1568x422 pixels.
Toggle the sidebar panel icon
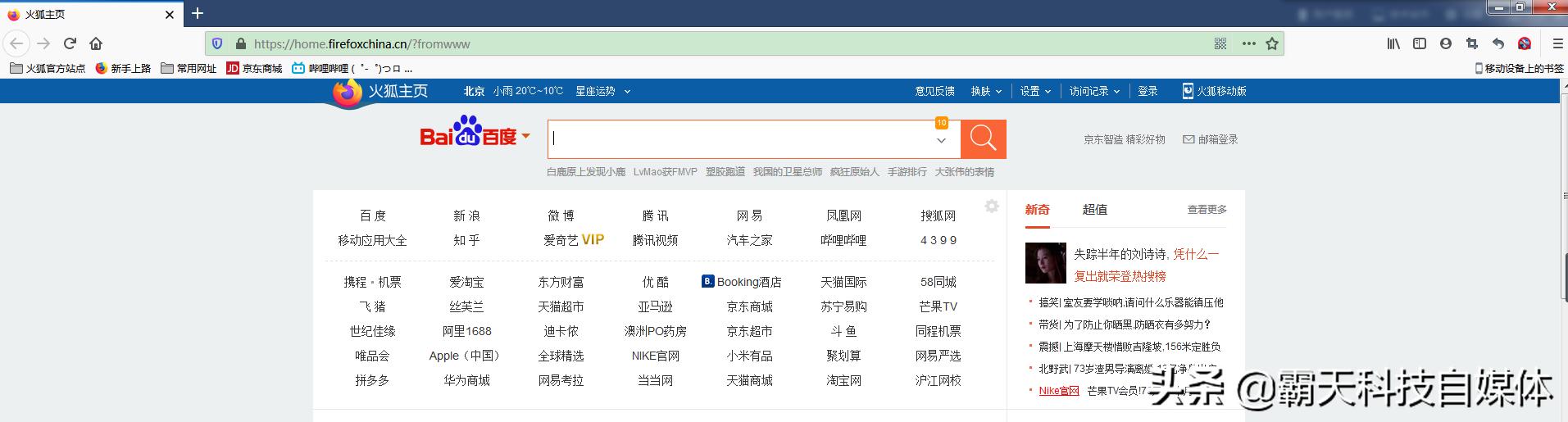[1420, 43]
